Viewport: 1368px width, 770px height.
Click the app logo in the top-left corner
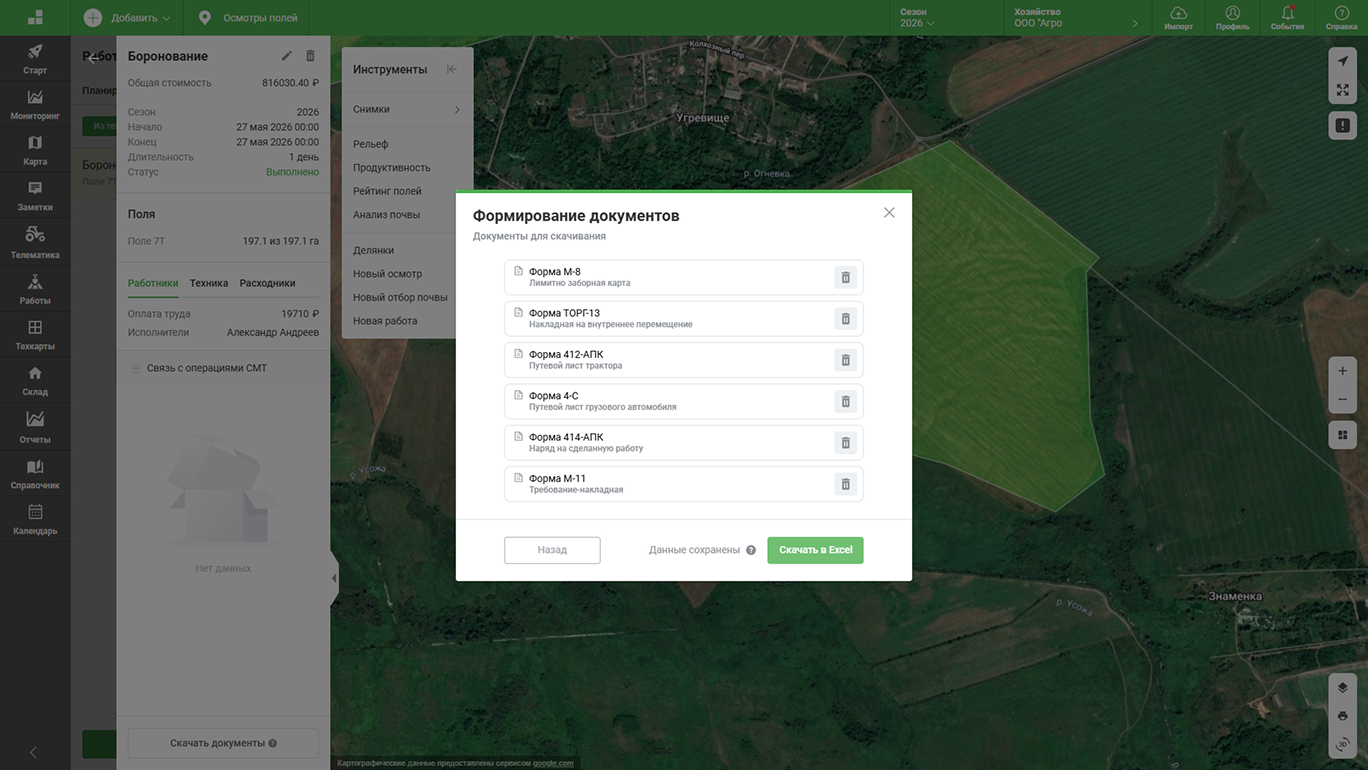click(35, 18)
